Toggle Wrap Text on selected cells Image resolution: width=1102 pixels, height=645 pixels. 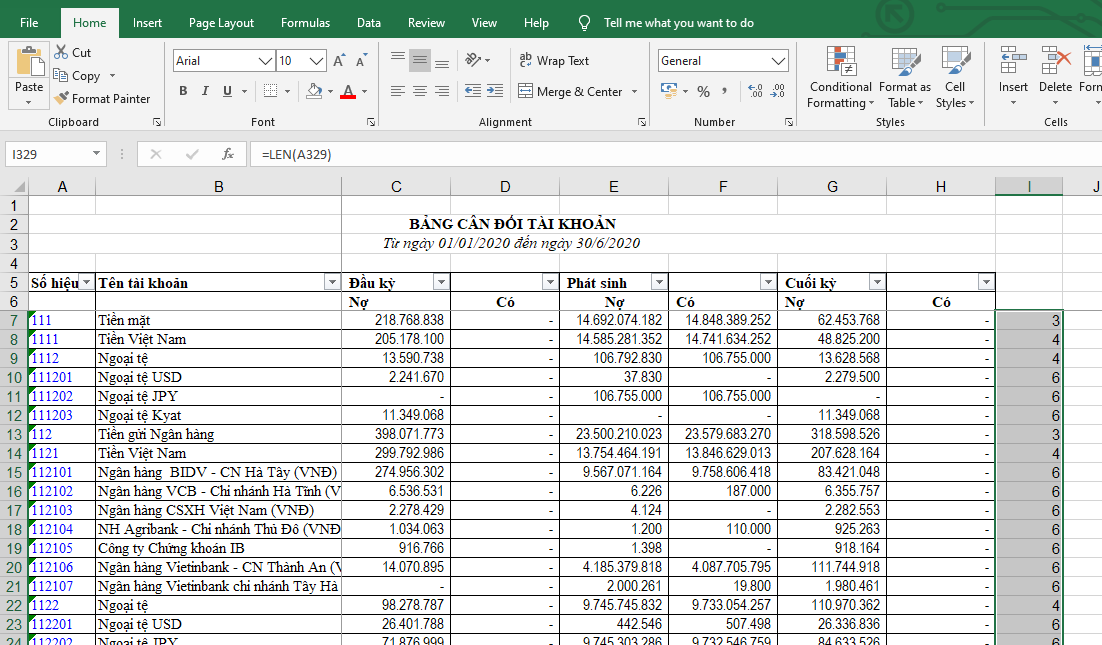[554, 61]
